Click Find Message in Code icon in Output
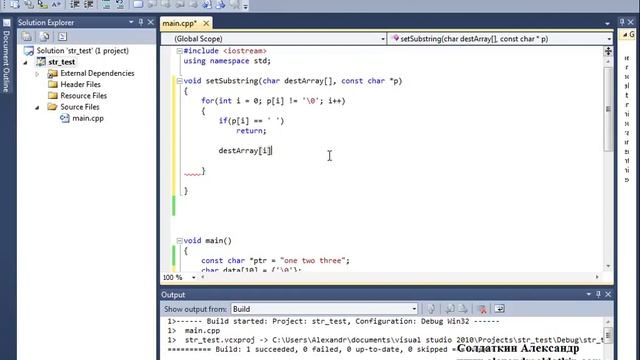 coord(431,309)
